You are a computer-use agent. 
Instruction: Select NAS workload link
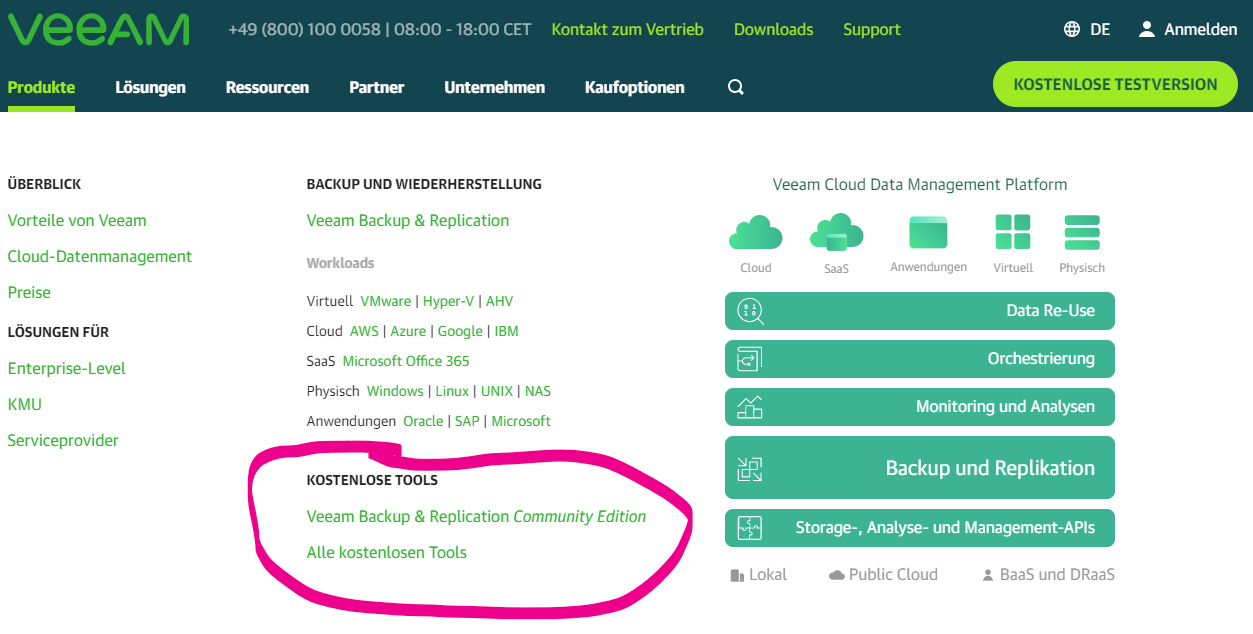538,391
